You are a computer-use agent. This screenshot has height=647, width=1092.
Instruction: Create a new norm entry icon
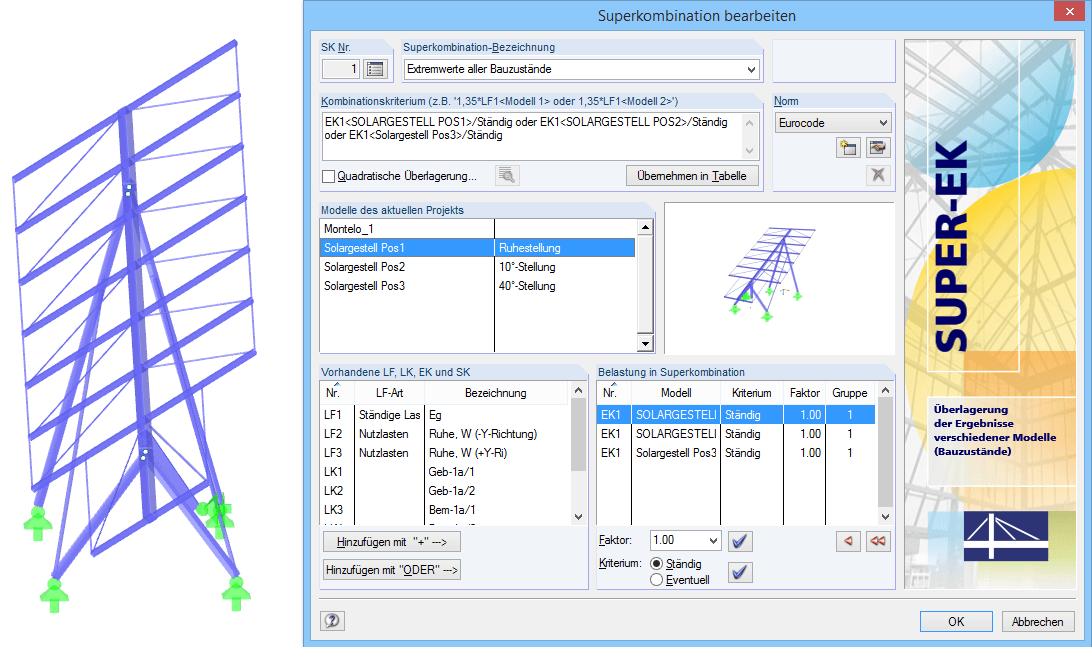[848, 148]
